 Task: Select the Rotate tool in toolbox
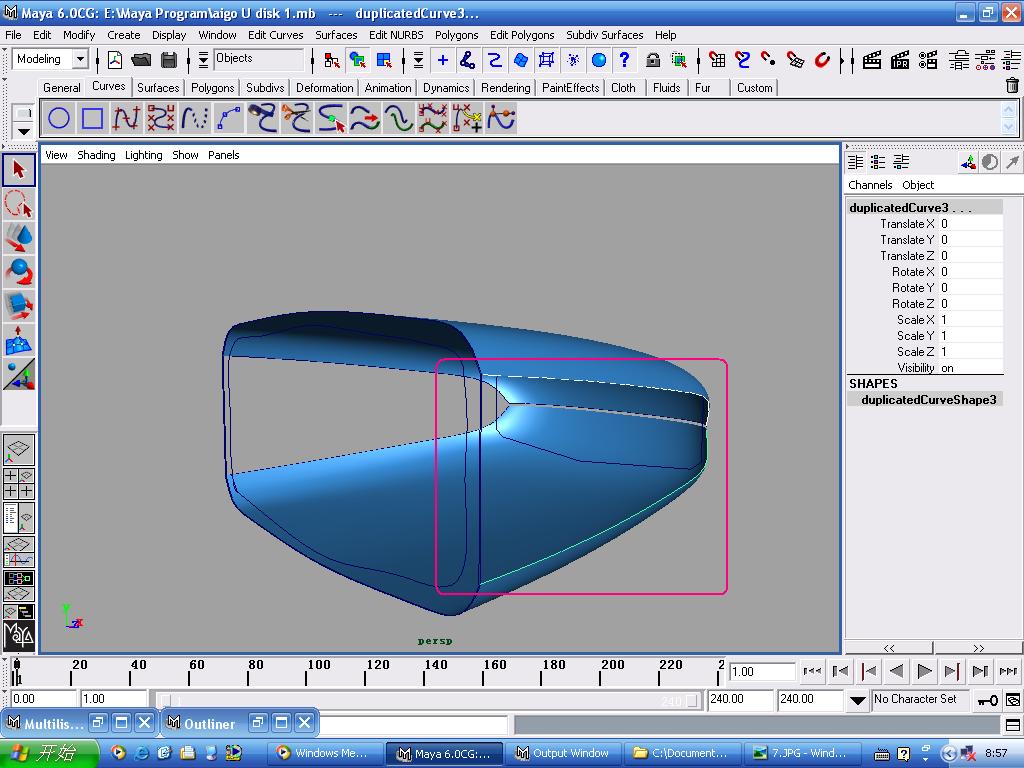coord(19,272)
